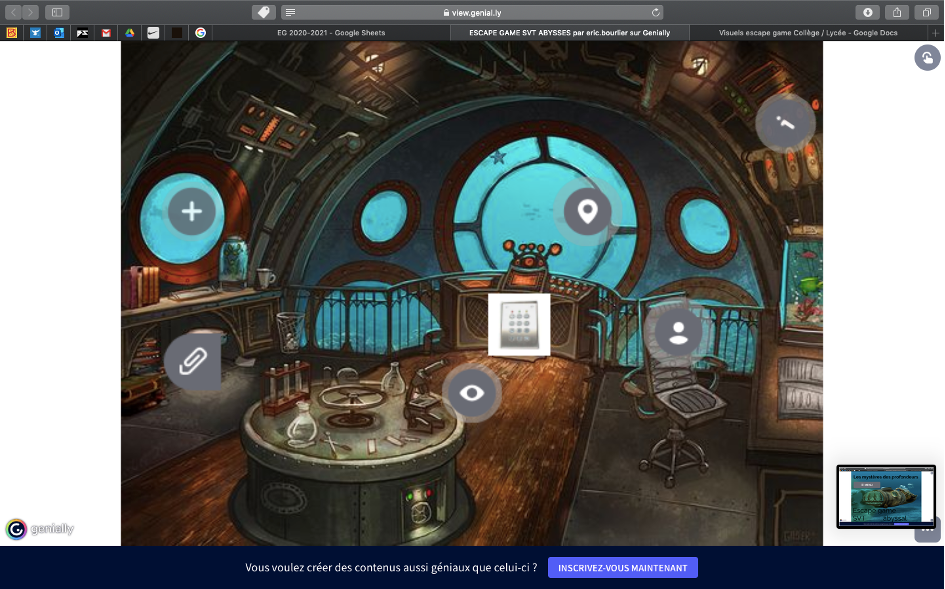Show interactive elements with the hand-tap button

(x=928, y=58)
